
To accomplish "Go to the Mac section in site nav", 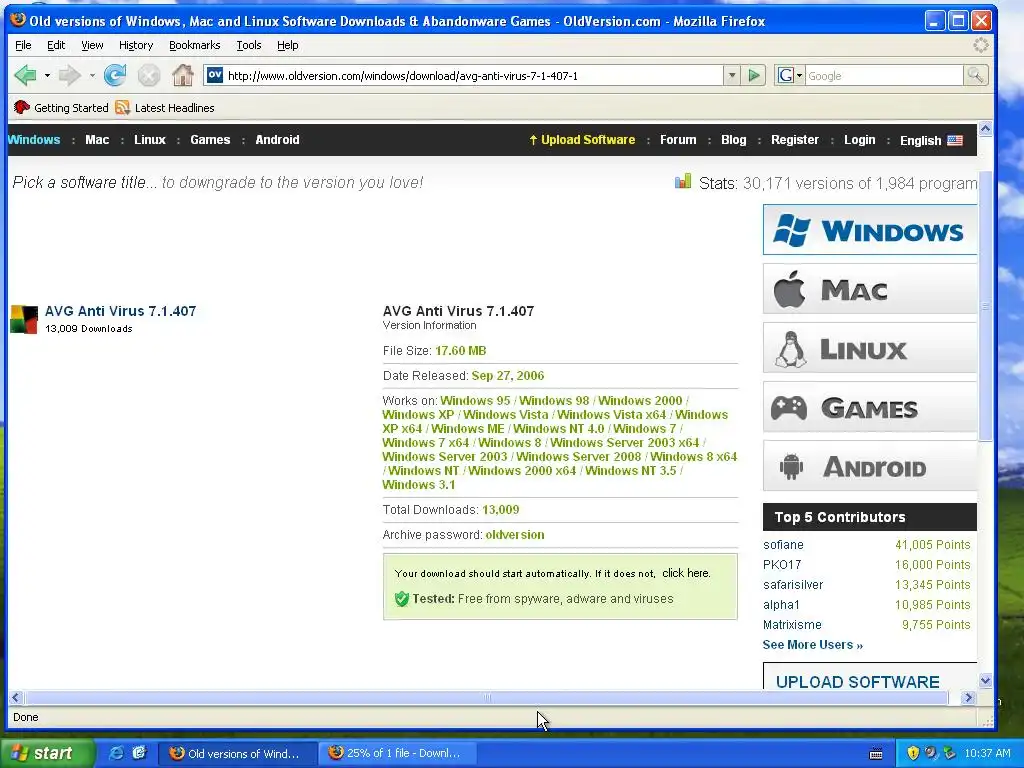I will 97,140.
